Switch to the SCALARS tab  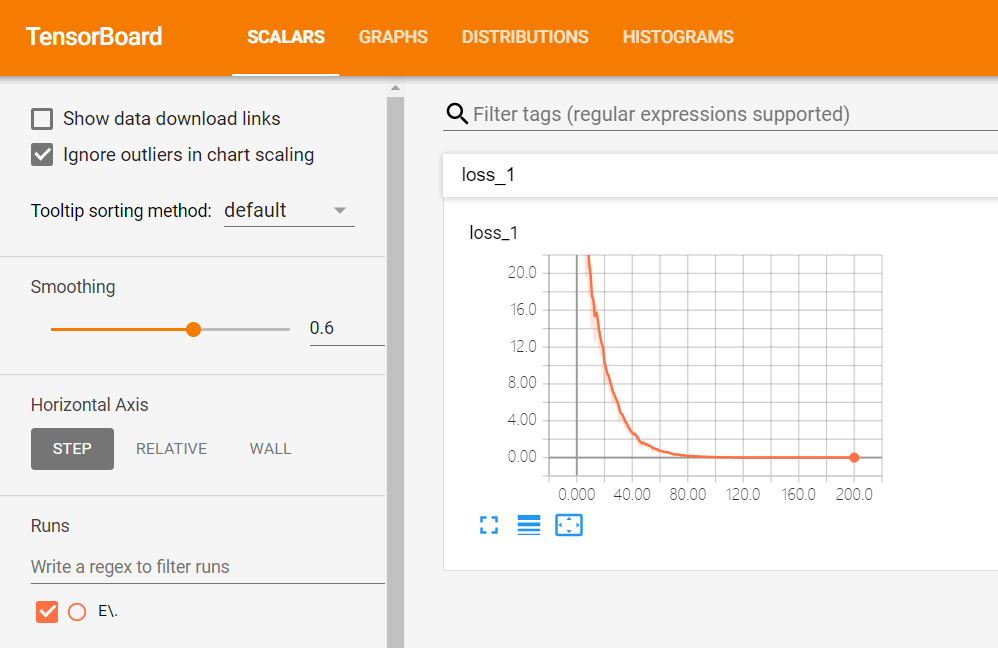click(286, 37)
